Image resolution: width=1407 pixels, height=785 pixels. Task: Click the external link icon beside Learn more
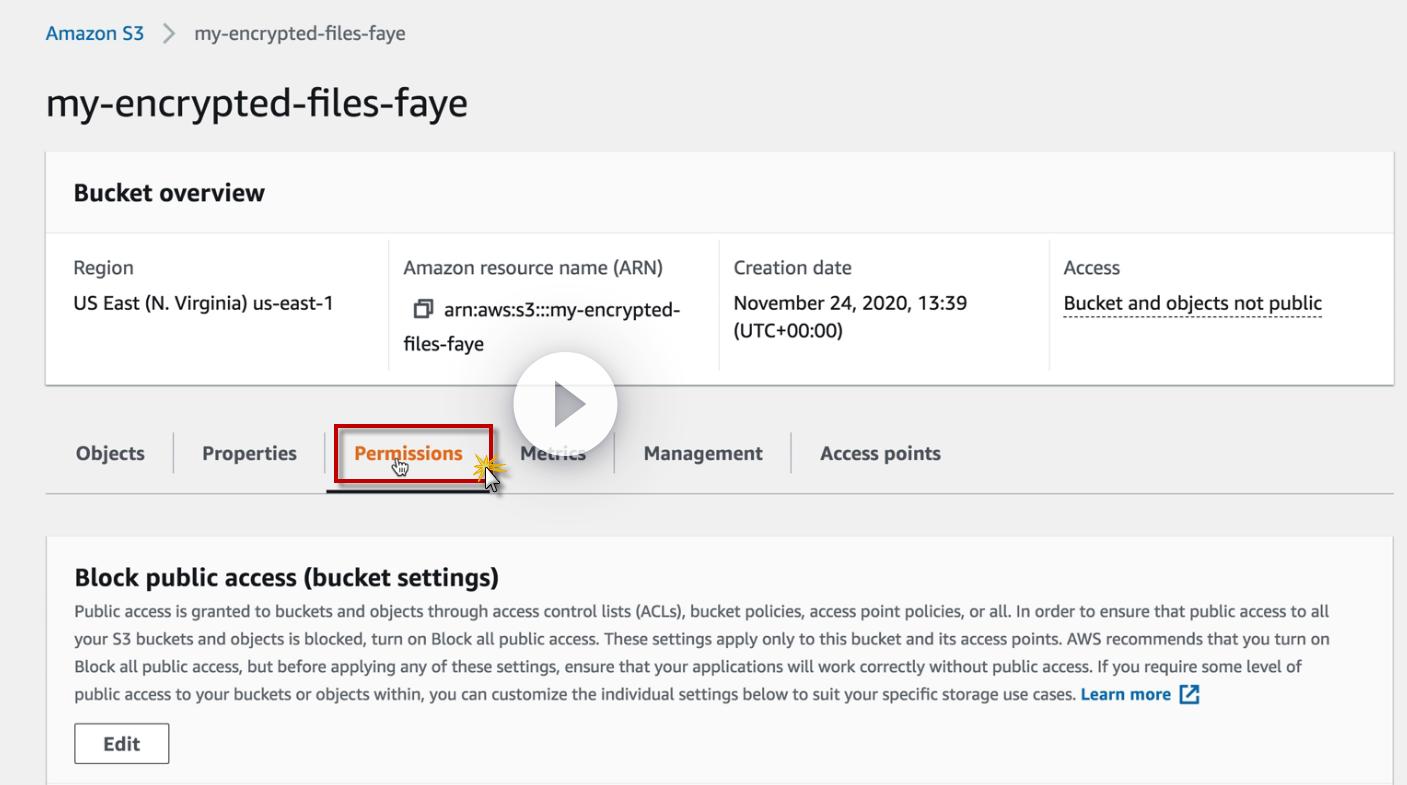point(1189,695)
